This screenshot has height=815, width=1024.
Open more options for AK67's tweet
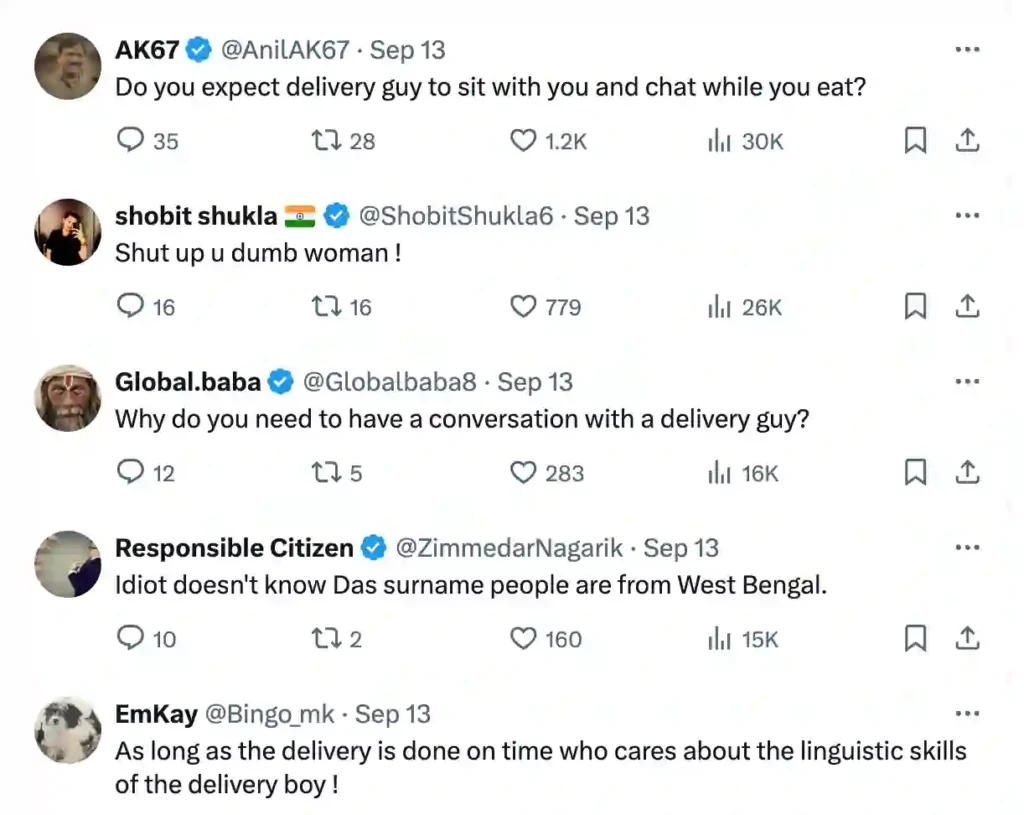tap(967, 50)
